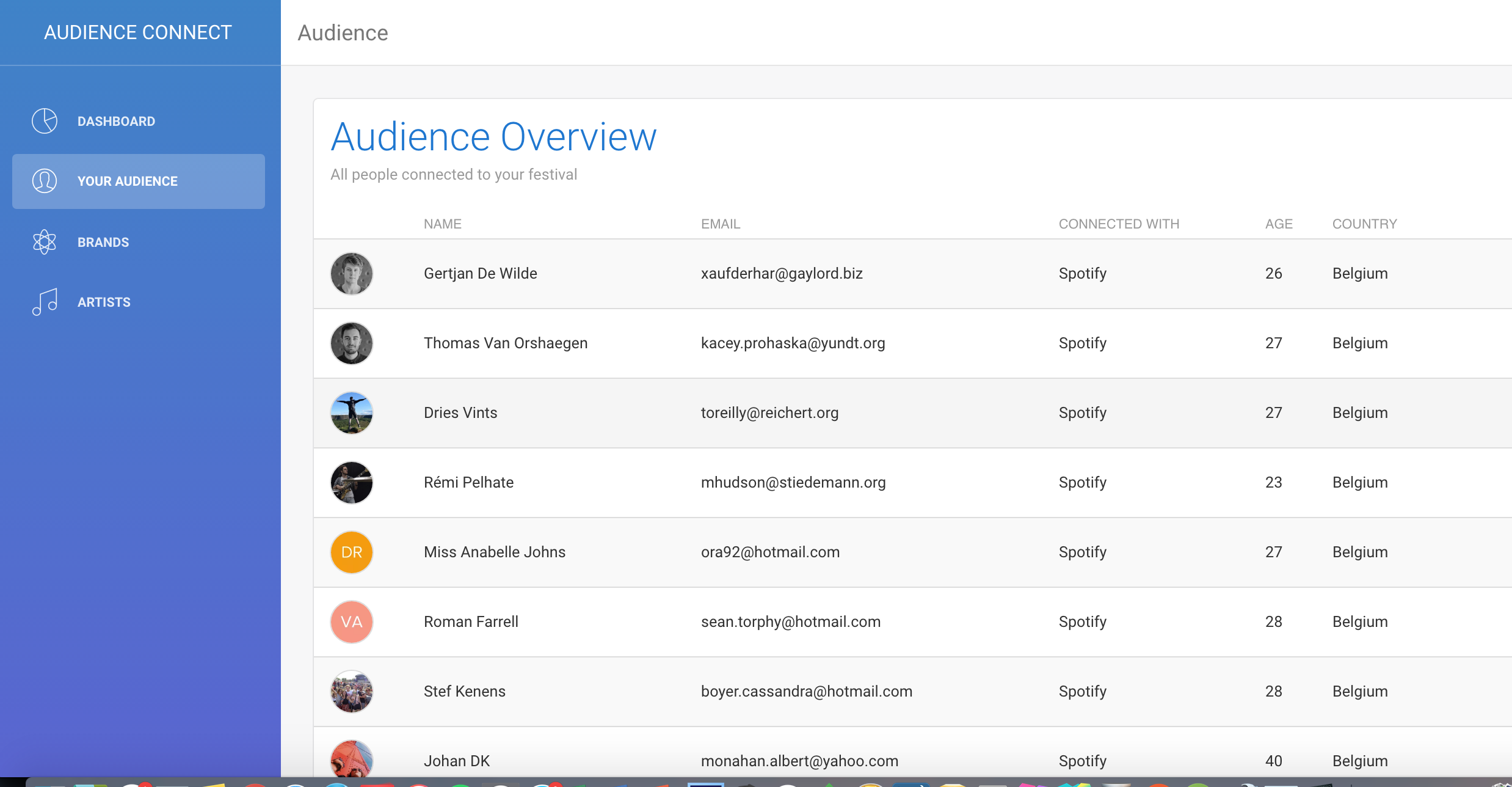Select BRANDS in the sidebar

pyautogui.click(x=103, y=242)
